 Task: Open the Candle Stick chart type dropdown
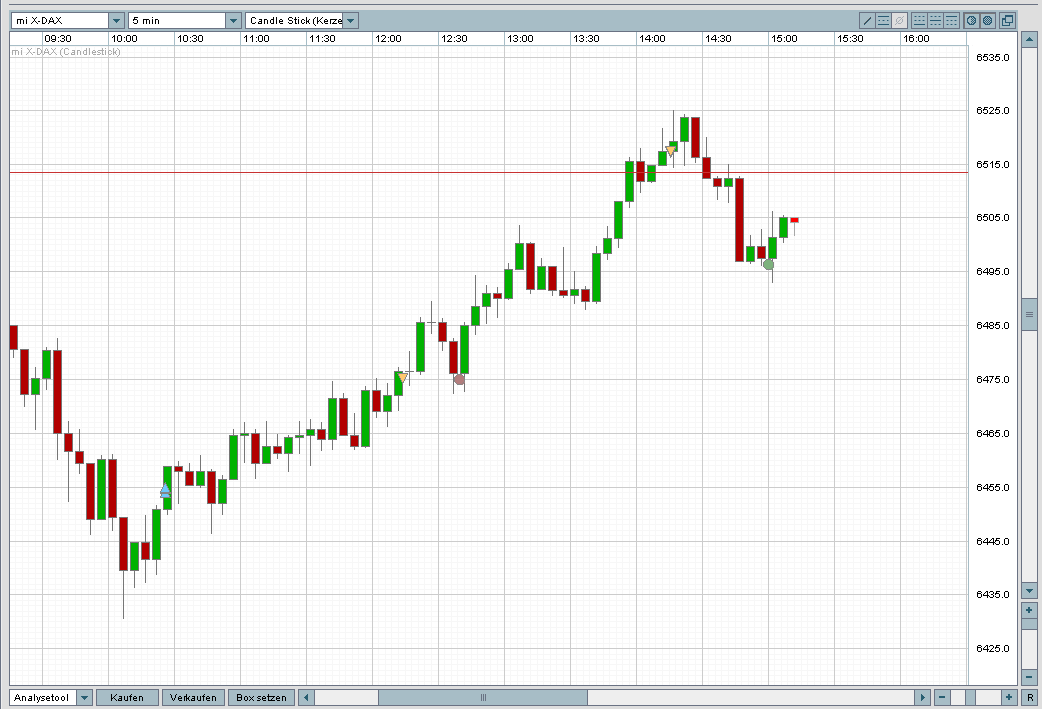click(x=351, y=21)
